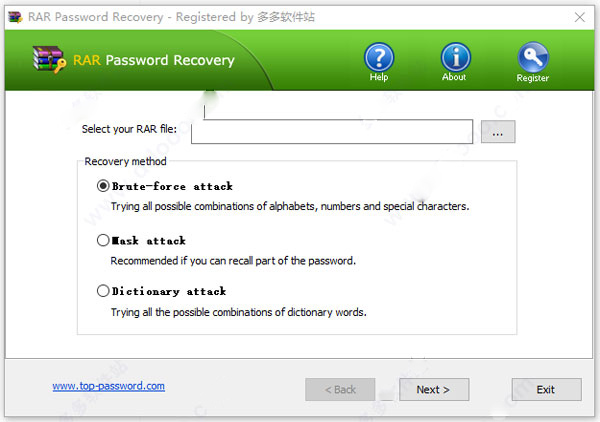Click the 'Register' text label in header

(x=532, y=78)
